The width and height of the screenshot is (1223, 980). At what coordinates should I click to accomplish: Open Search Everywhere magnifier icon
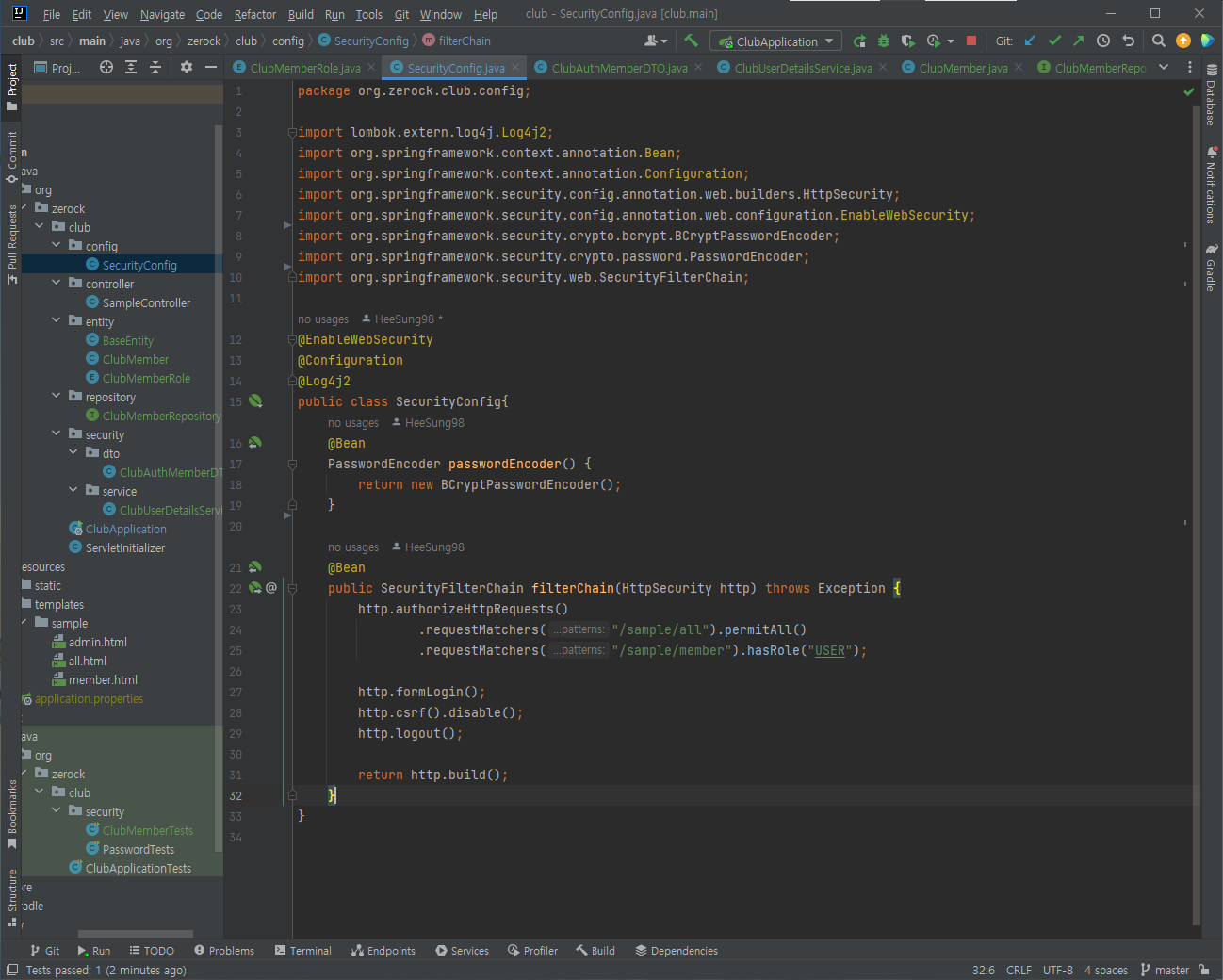pos(1159,41)
